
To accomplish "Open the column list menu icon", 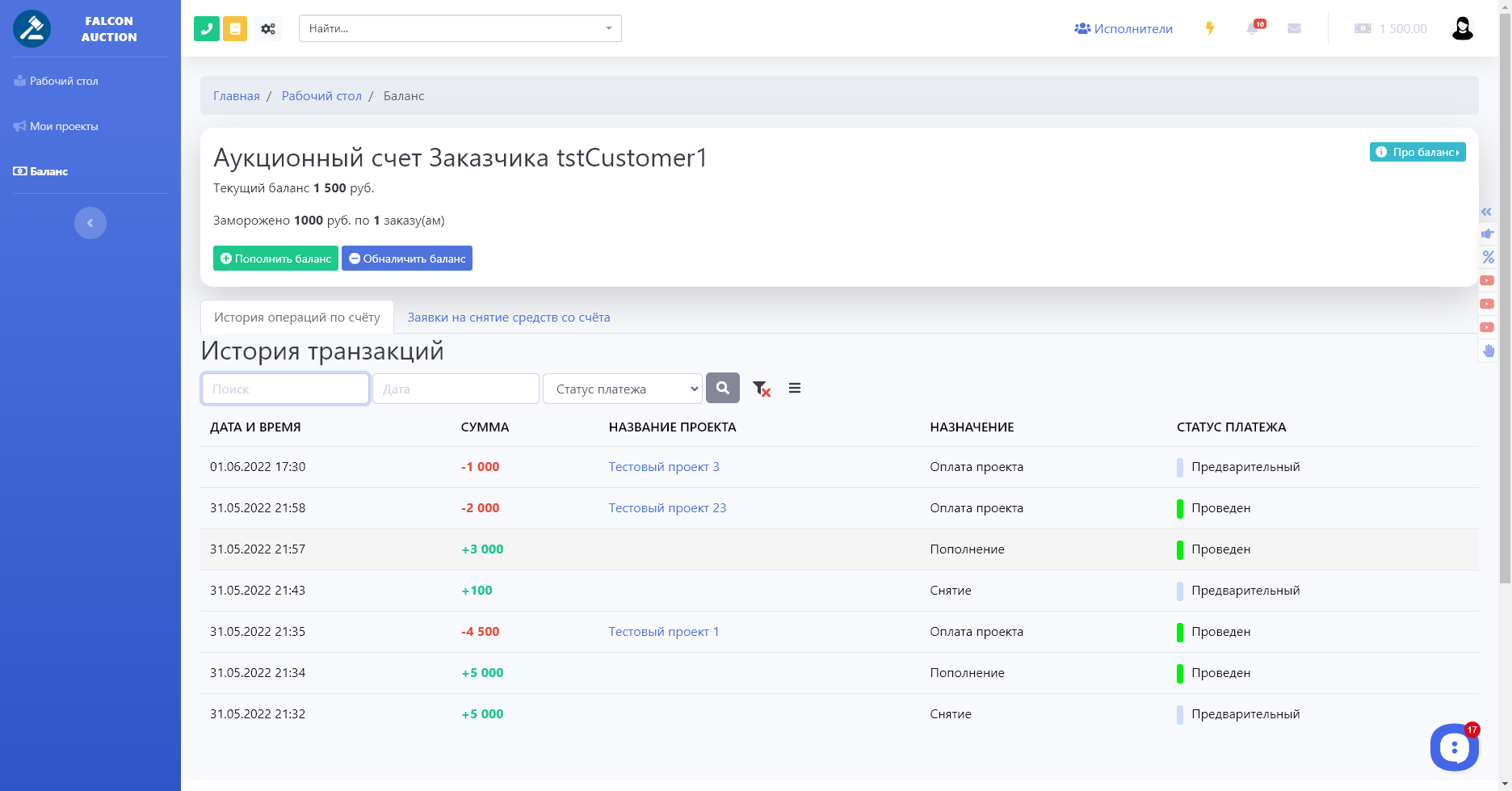I will tap(795, 389).
